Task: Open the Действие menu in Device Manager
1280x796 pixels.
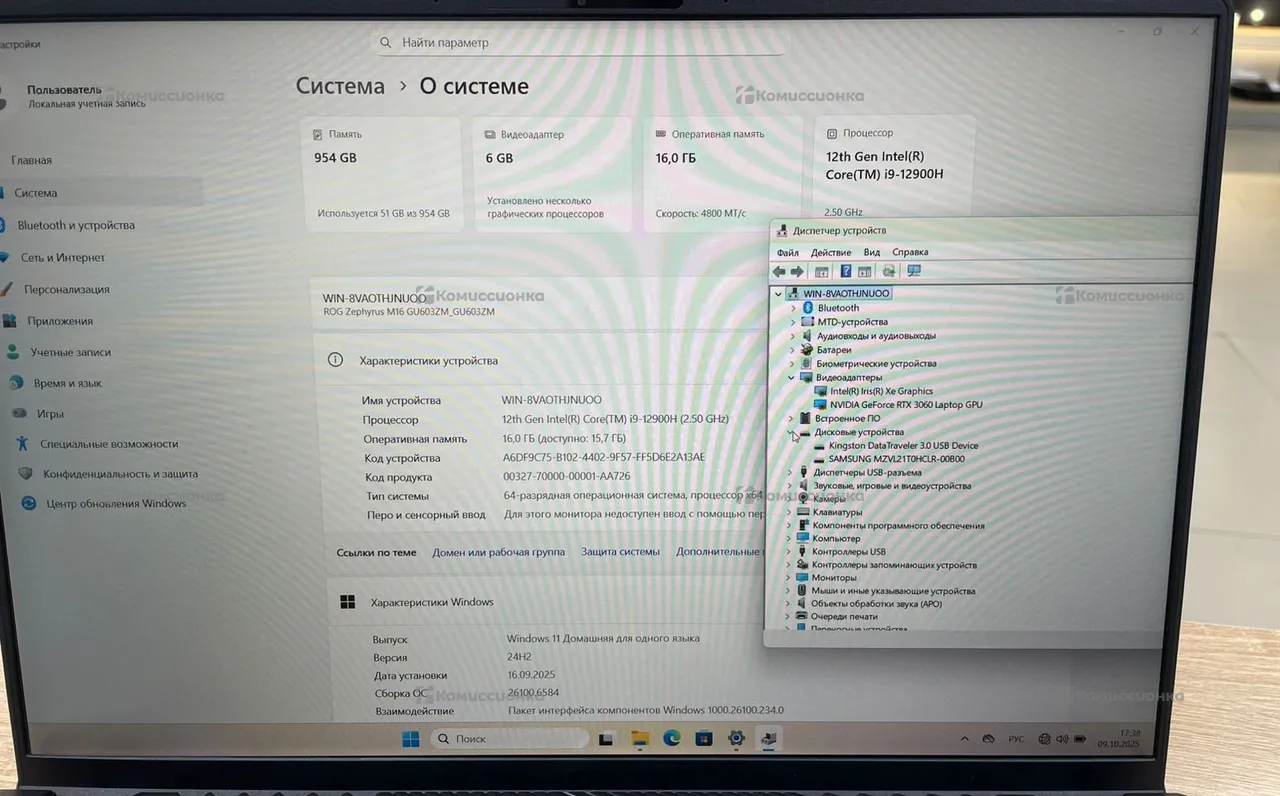Action: tap(830, 253)
